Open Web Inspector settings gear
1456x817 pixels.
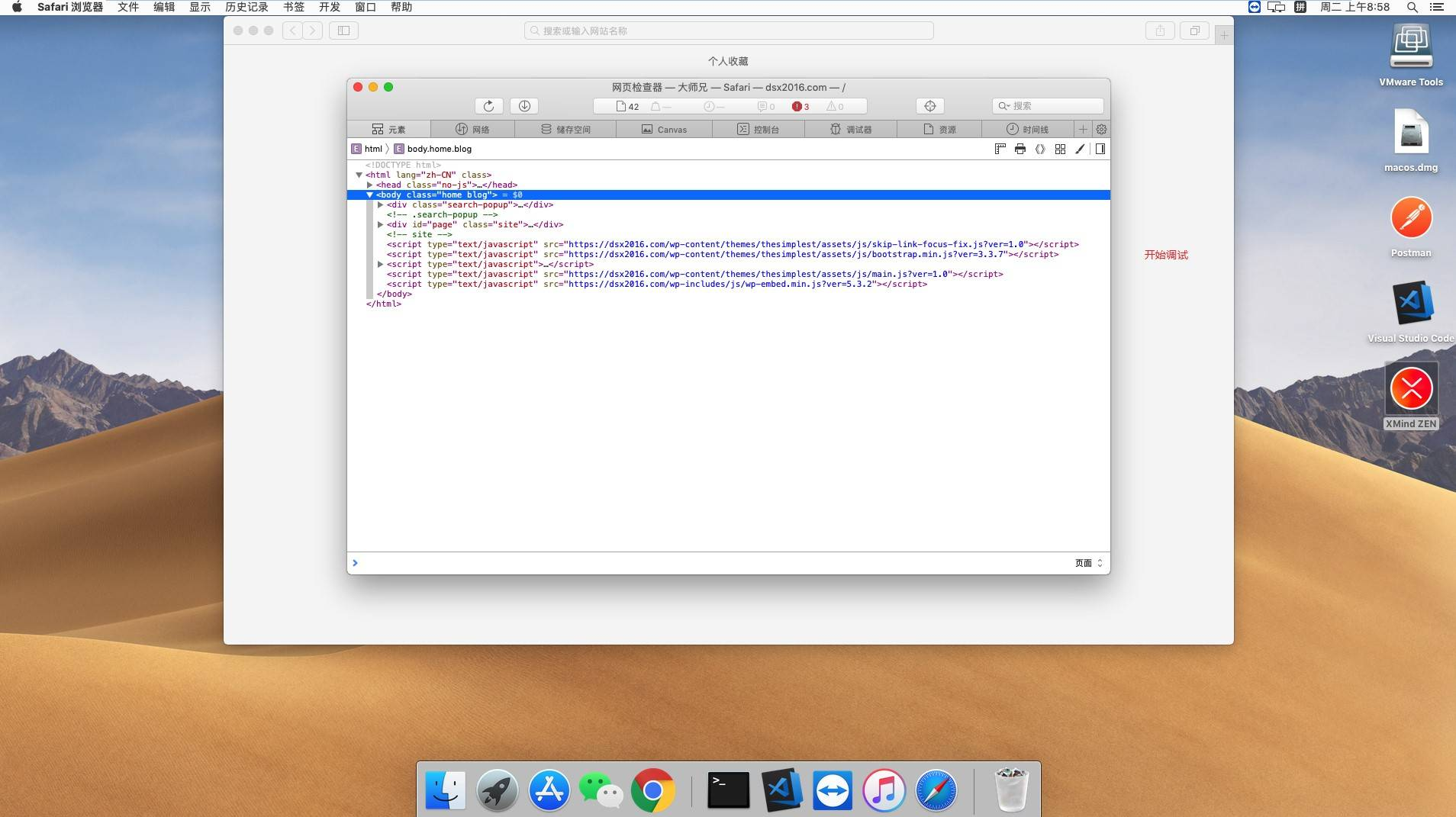(x=1101, y=129)
